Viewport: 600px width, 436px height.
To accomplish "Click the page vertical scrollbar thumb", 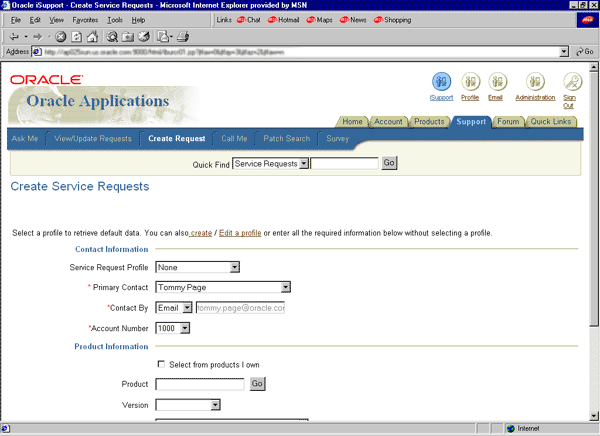I will coord(593,199).
